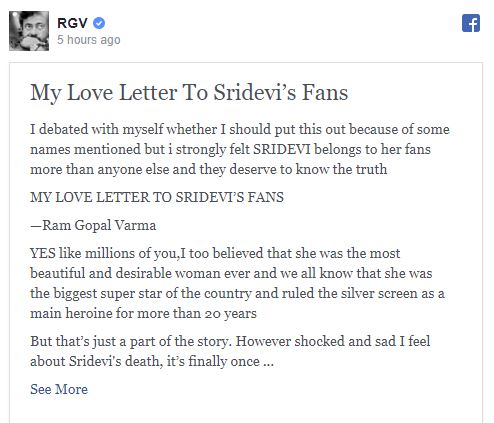Click the paragraph starting "But that's just a part"

230,351
